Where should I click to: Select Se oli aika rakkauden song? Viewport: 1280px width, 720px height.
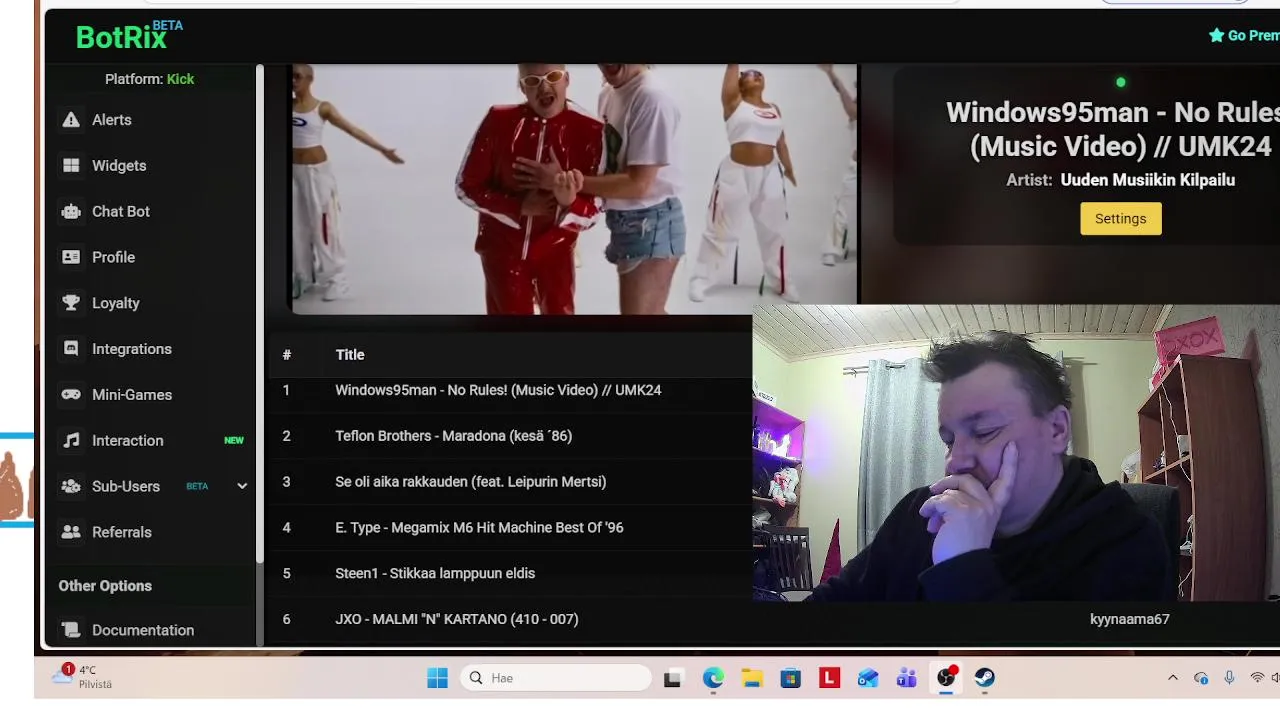point(510,483)
